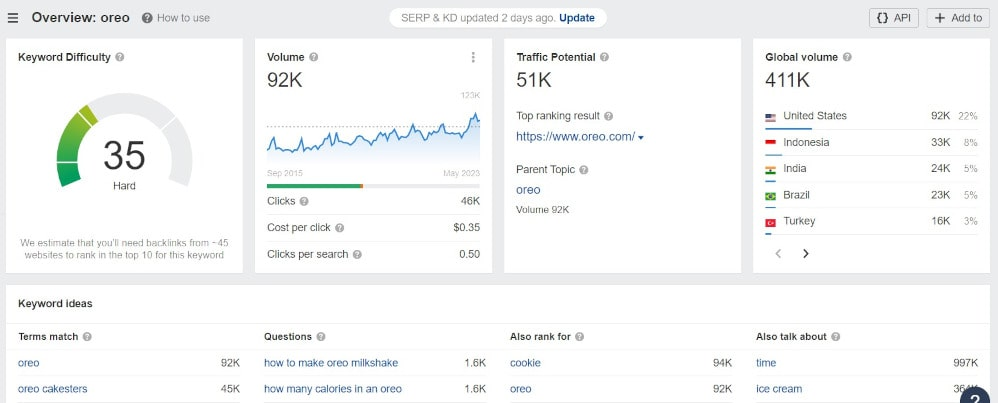Open the time keyword link
This screenshot has height=403, width=998.
(766, 363)
